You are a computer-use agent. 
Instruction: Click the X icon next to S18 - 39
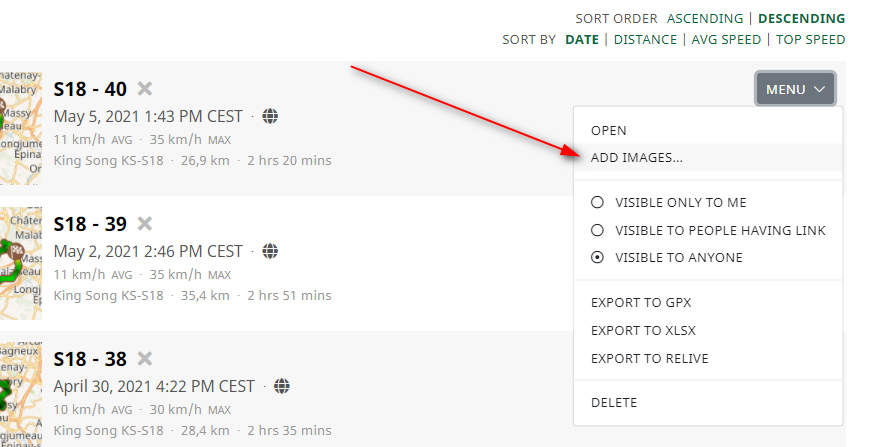point(145,223)
